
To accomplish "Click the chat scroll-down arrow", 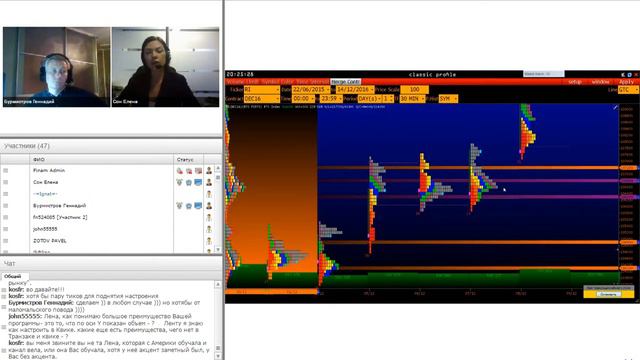I will click(218, 356).
